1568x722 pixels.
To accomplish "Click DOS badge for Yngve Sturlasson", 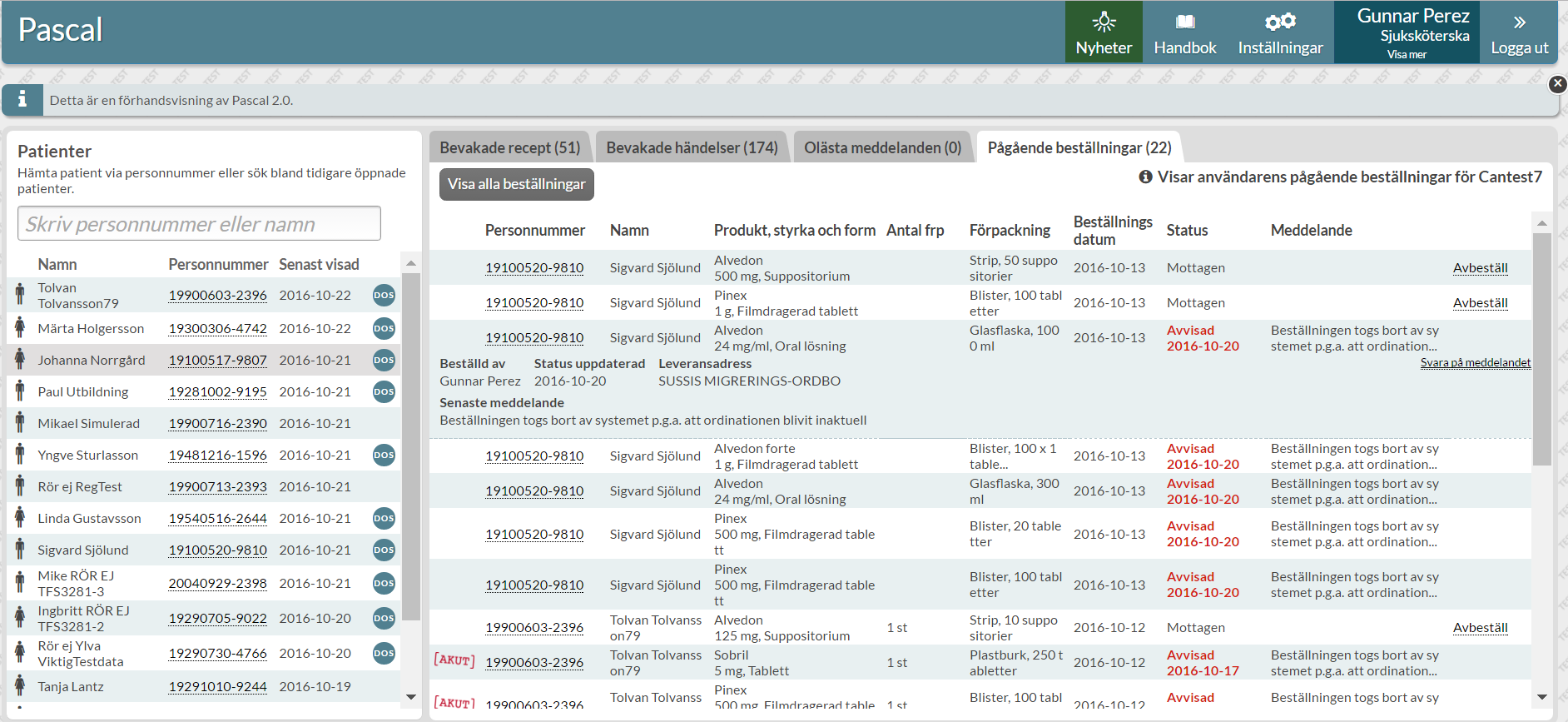I will click(384, 456).
